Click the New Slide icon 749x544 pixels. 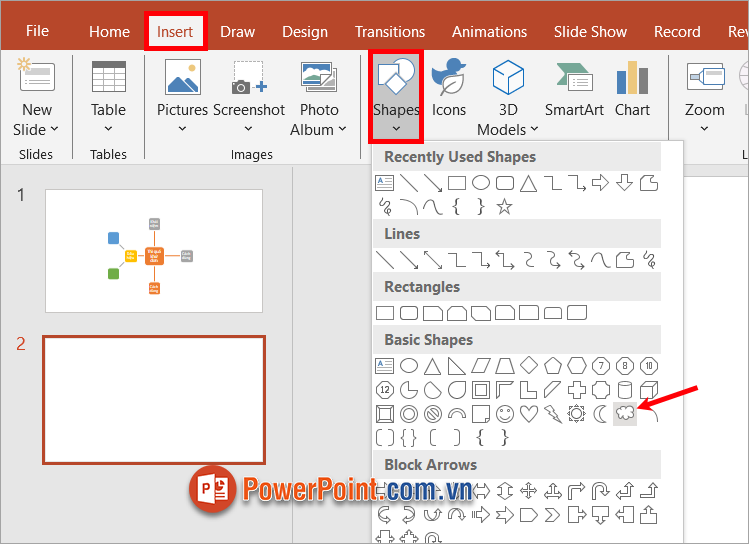coord(36,75)
